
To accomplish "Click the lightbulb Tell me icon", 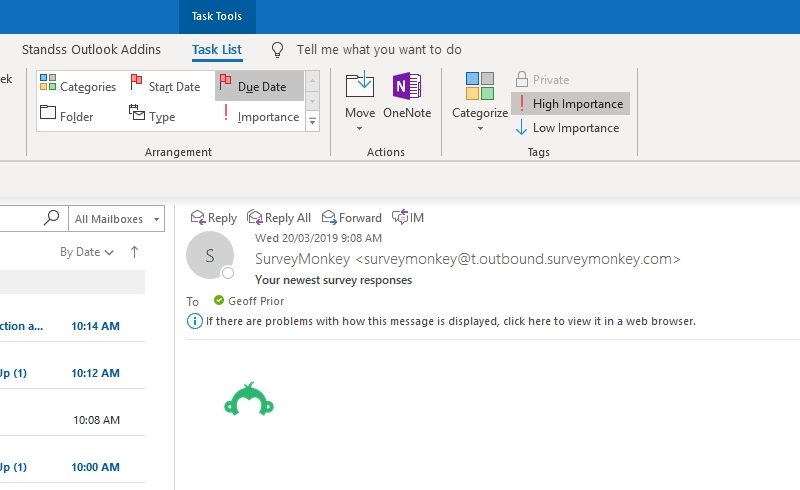I will 277,50.
